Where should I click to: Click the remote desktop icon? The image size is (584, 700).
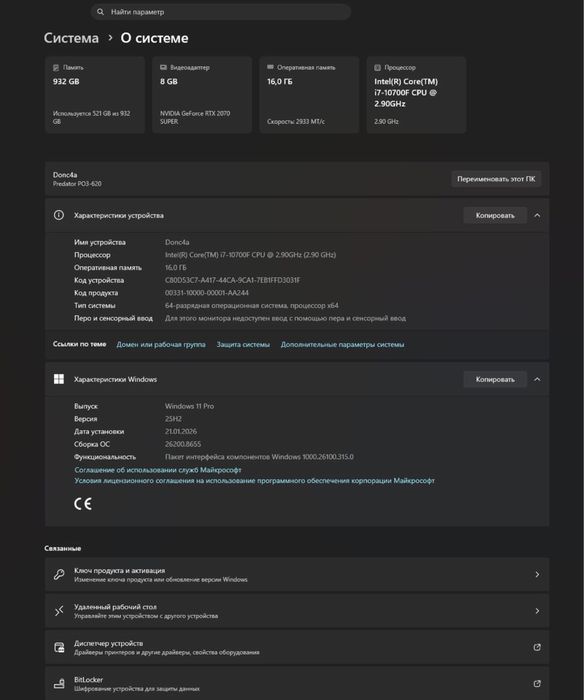coord(58,611)
